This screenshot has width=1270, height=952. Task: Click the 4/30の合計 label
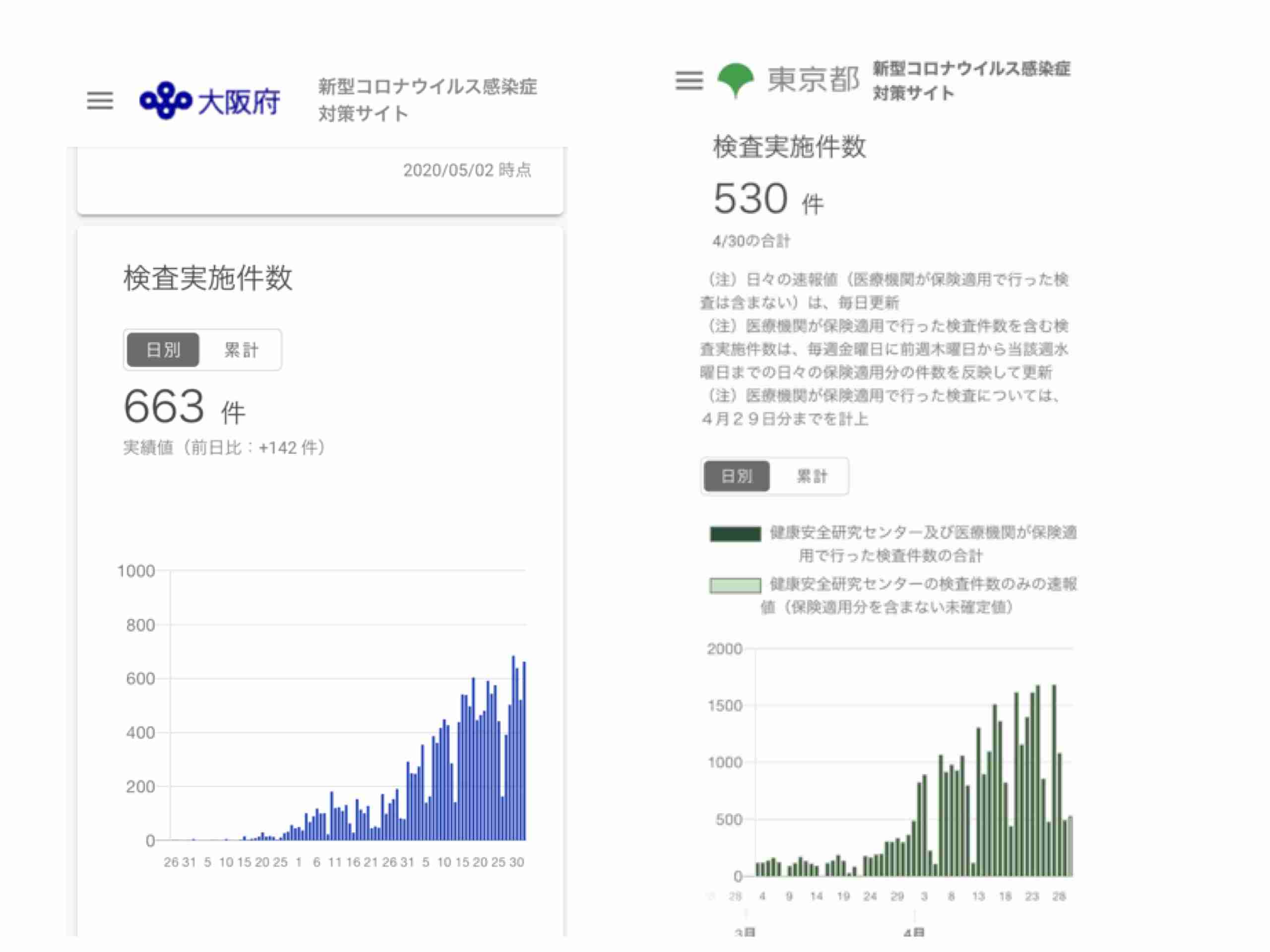click(751, 241)
